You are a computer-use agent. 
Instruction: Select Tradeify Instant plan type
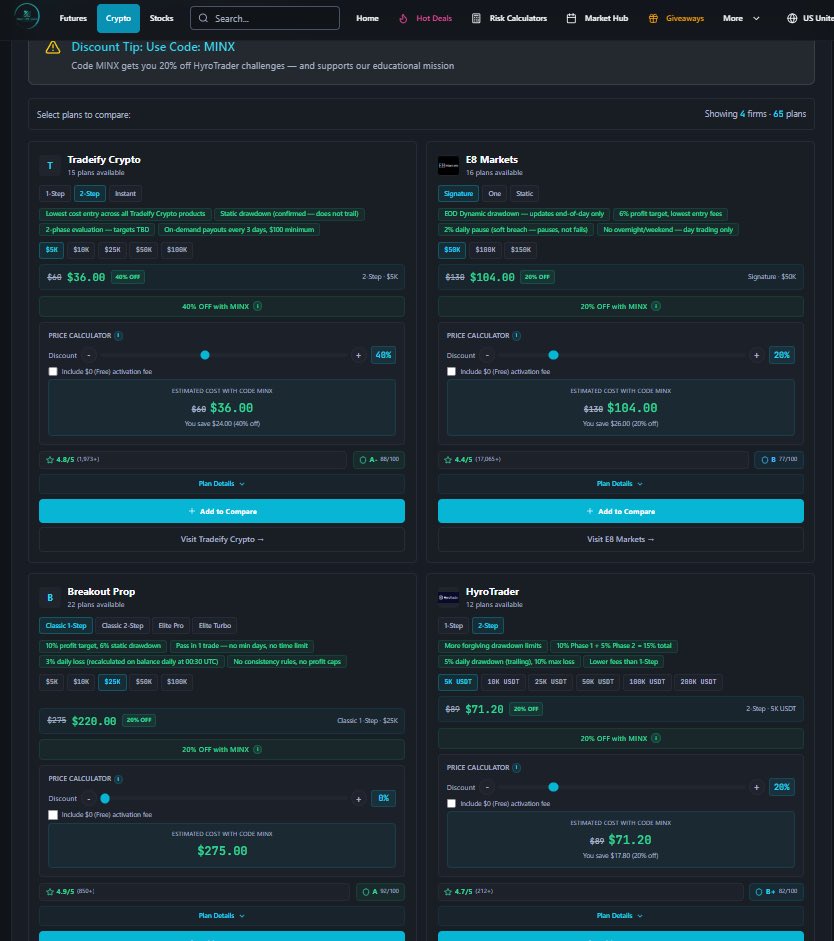point(125,194)
